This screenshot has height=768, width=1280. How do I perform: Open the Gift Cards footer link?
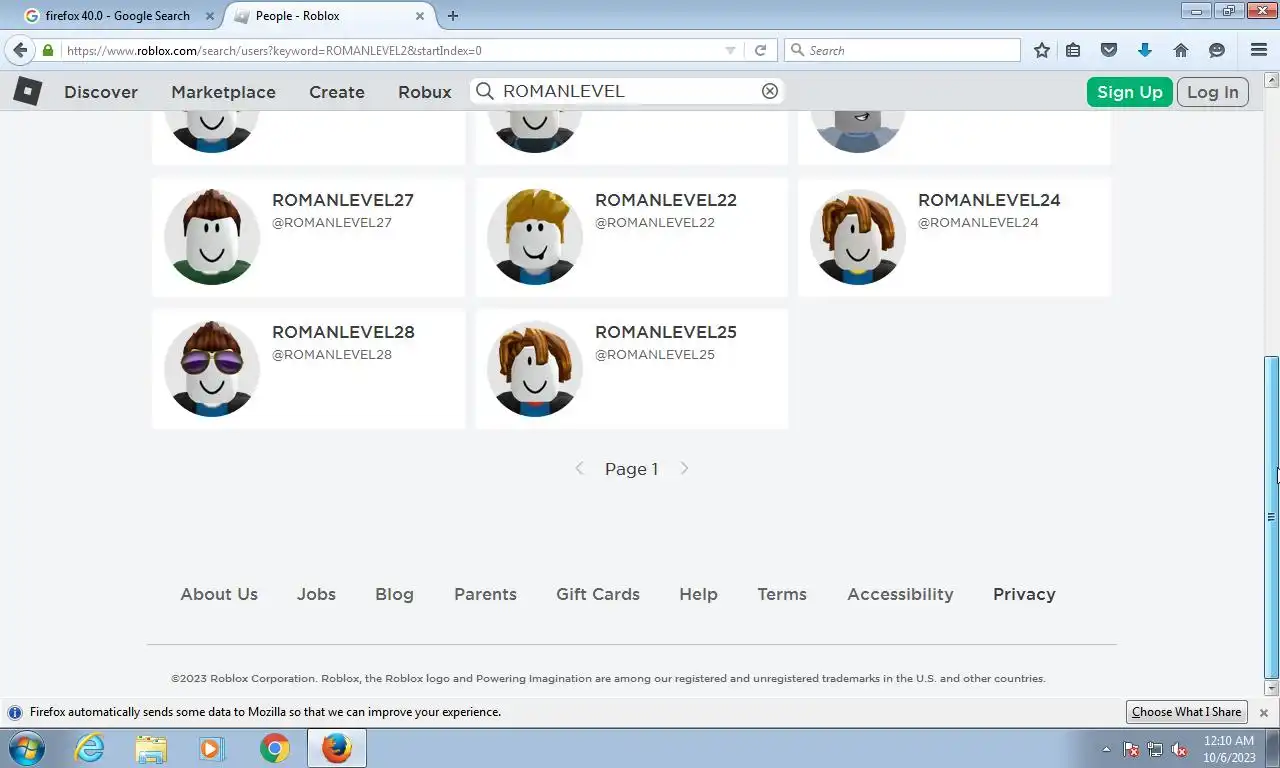pyautogui.click(x=598, y=594)
